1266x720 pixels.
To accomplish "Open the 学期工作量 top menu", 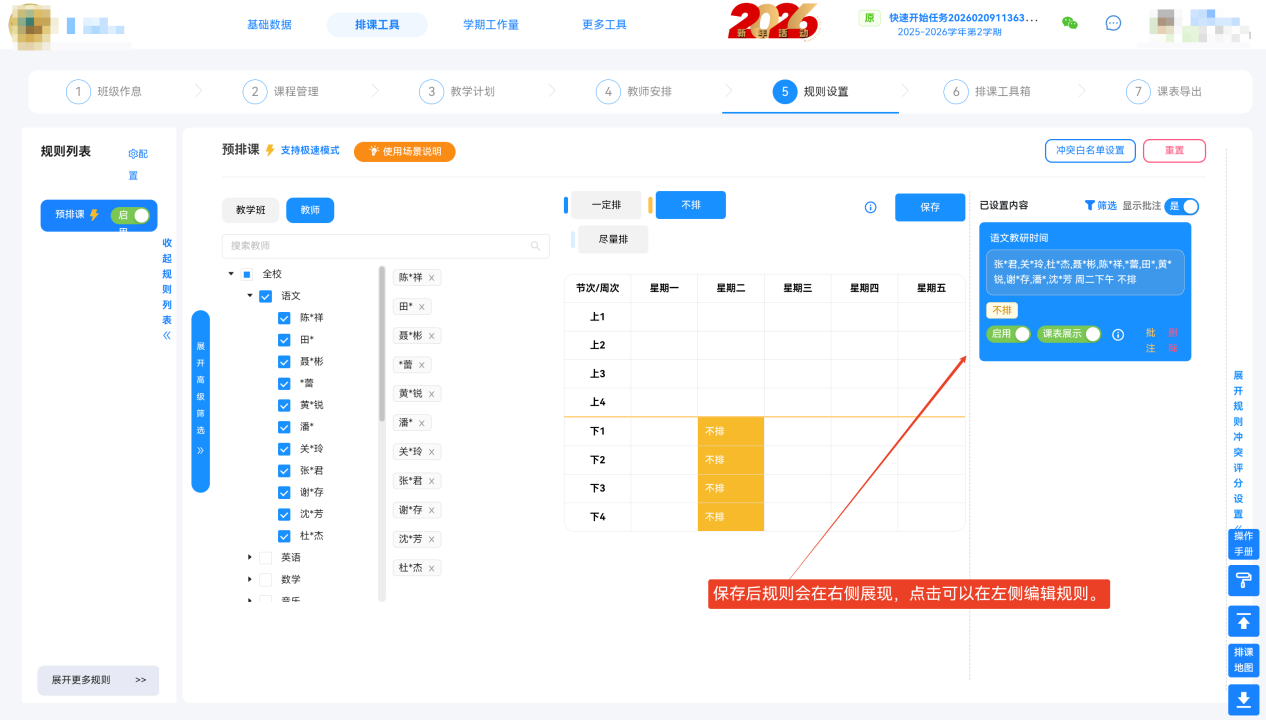I will pyautogui.click(x=491, y=25).
